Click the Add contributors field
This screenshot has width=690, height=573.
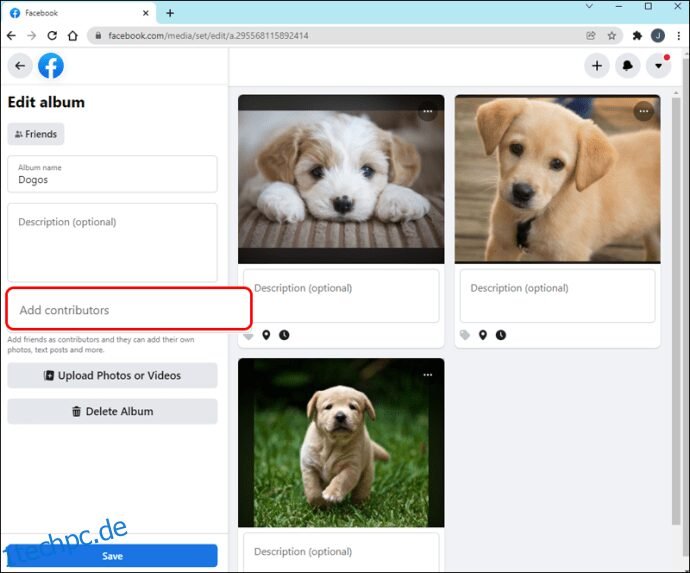(x=128, y=309)
